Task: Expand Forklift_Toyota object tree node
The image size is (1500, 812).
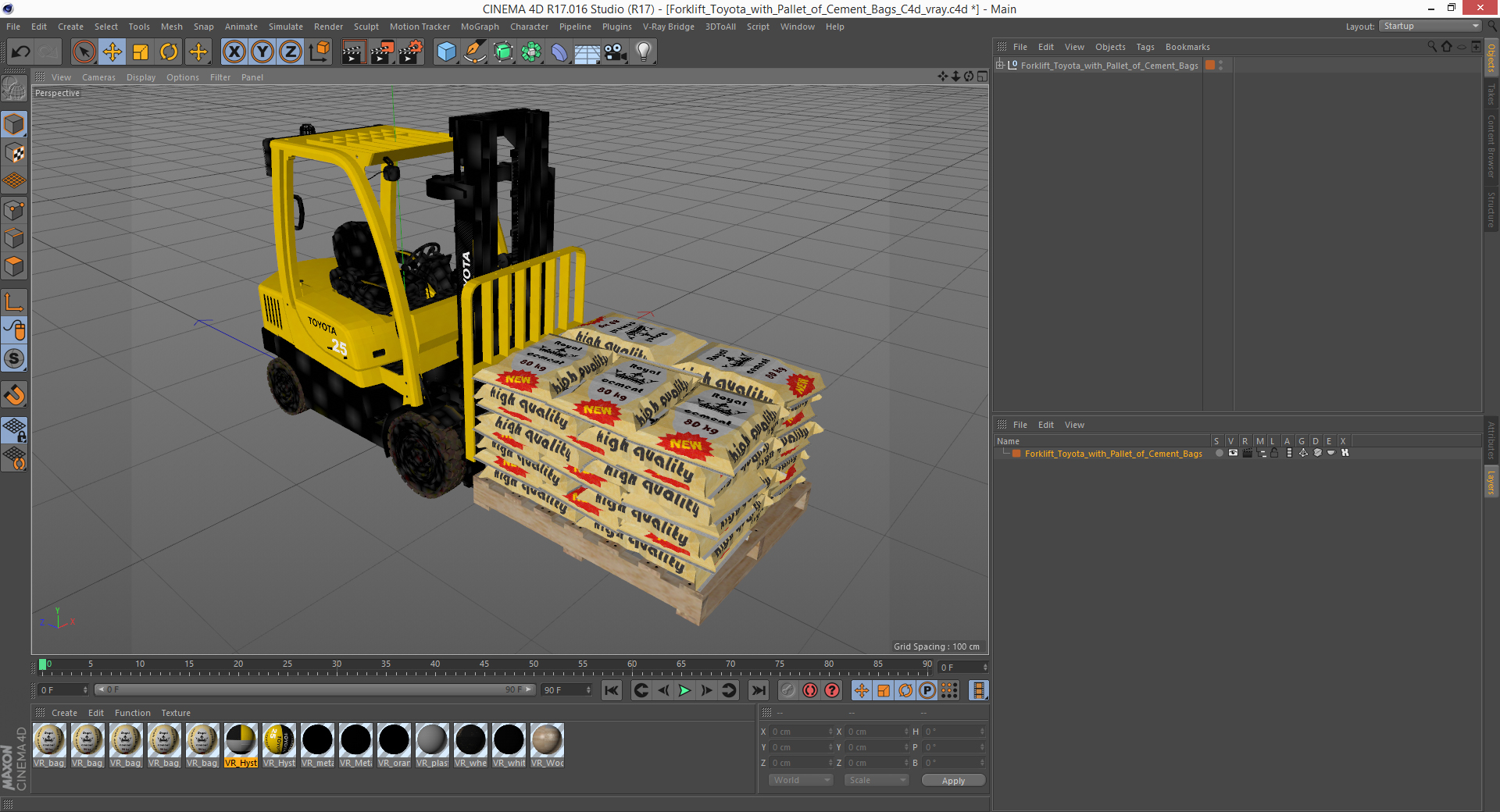Action: 1000,66
